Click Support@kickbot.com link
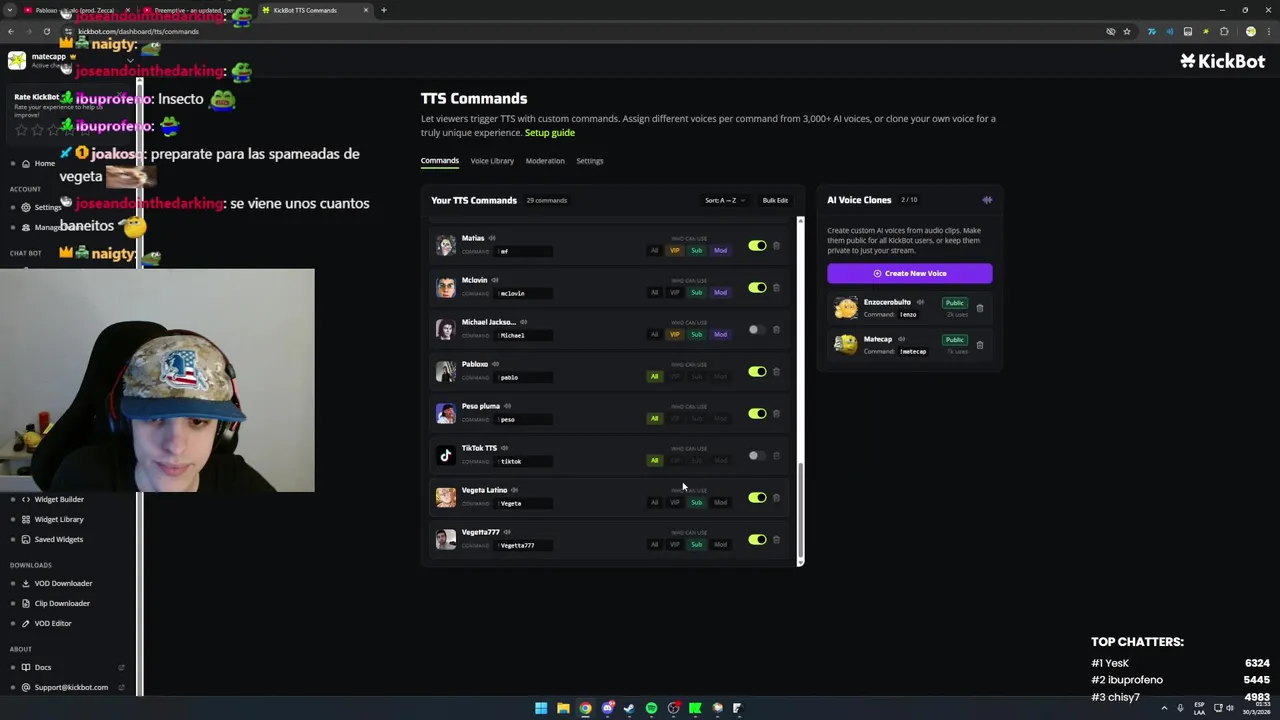 tap(71, 687)
